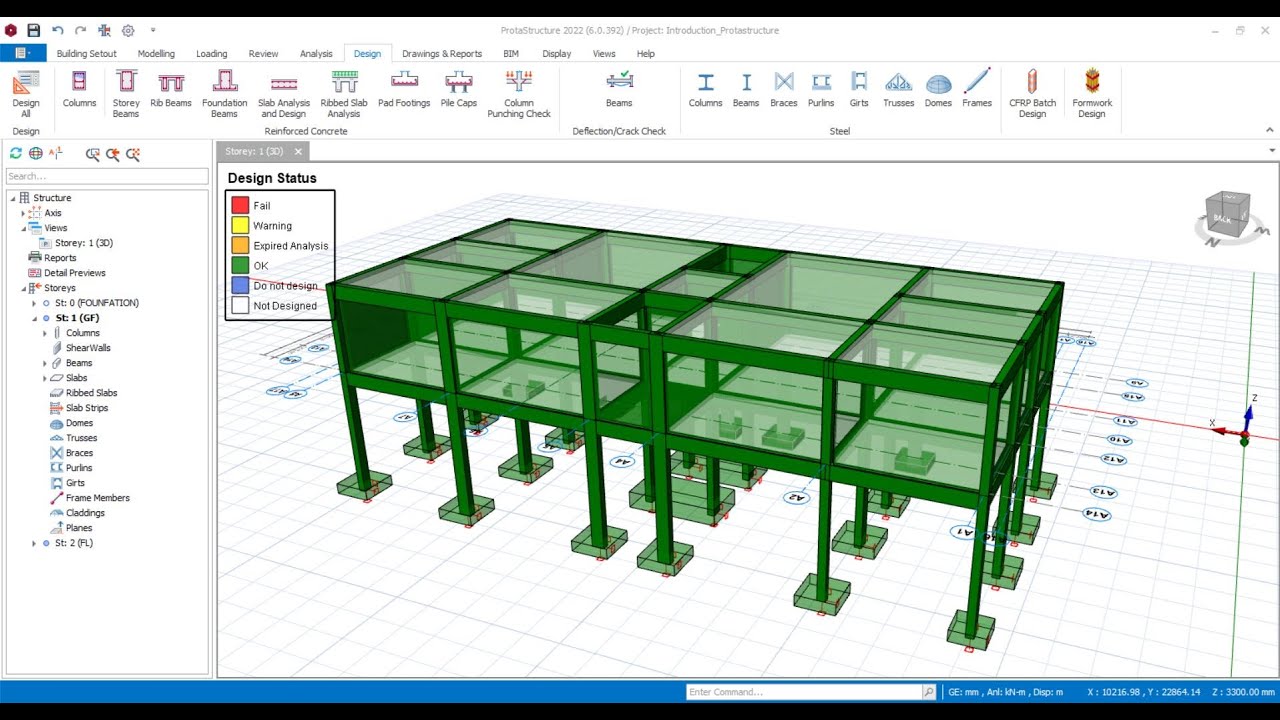
Task: Select Ribbed Slabs tree item
Action: coord(91,393)
